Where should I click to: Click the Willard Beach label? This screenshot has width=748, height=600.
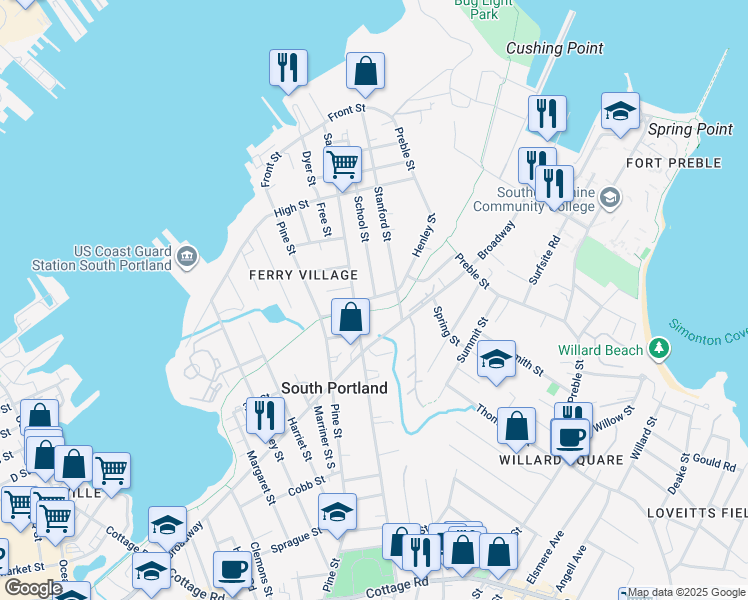point(601,350)
